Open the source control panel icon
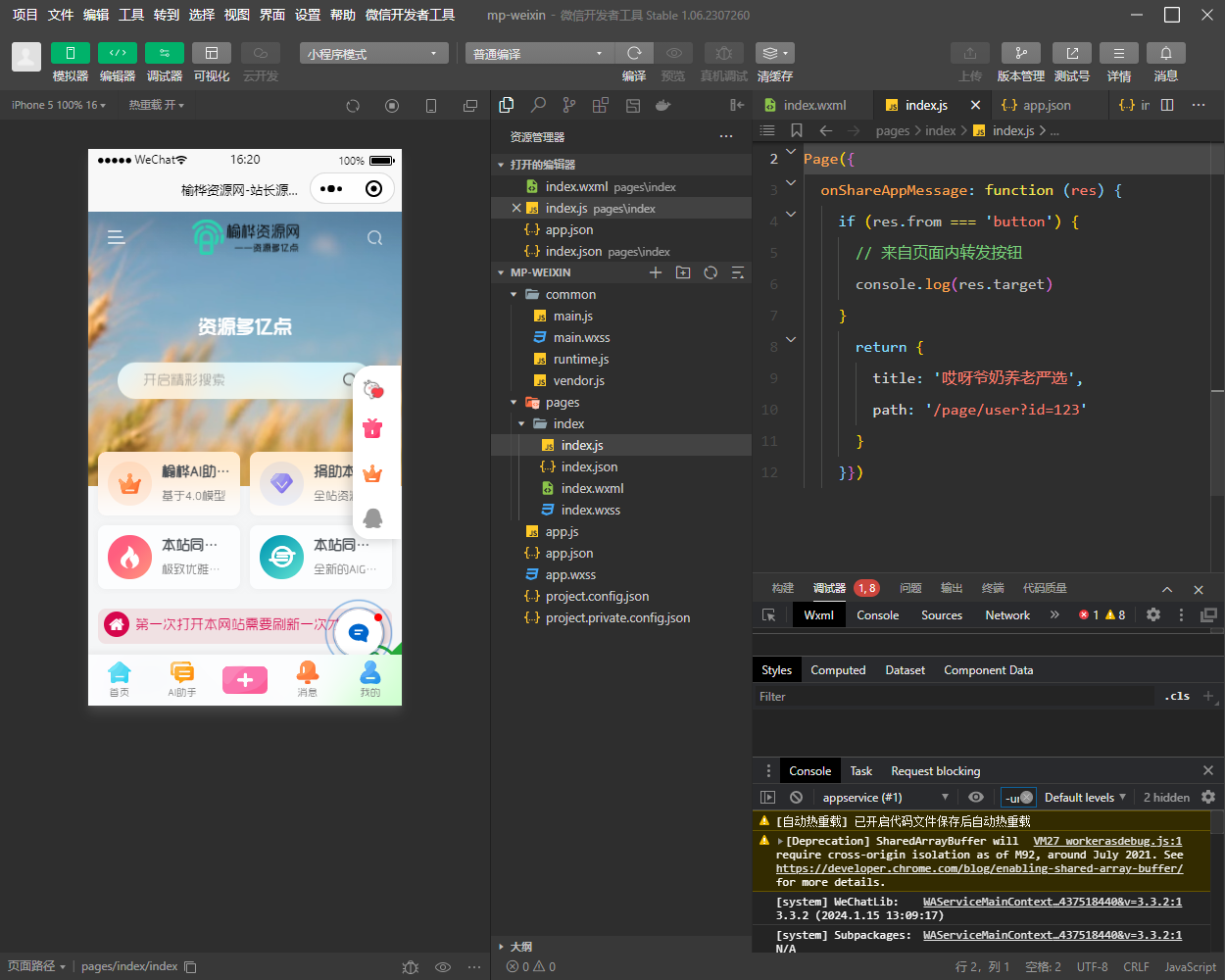This screenshot has width=1225, height=980. tap(569, 105)
